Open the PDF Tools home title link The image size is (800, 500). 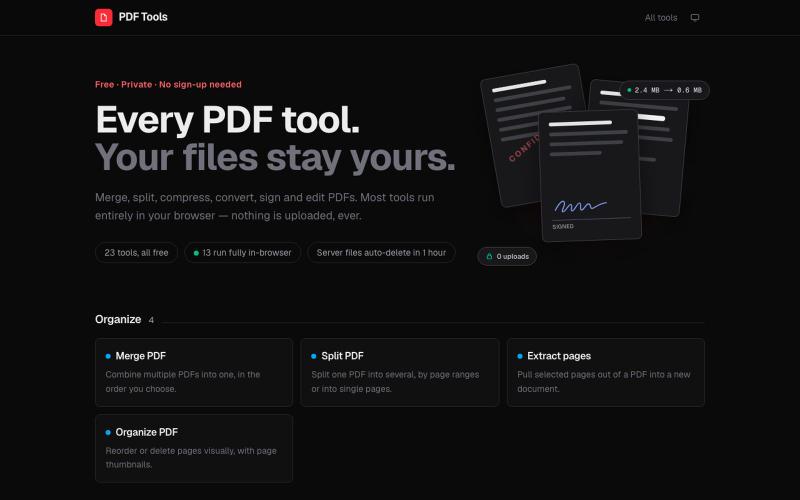tap(143, 17)
